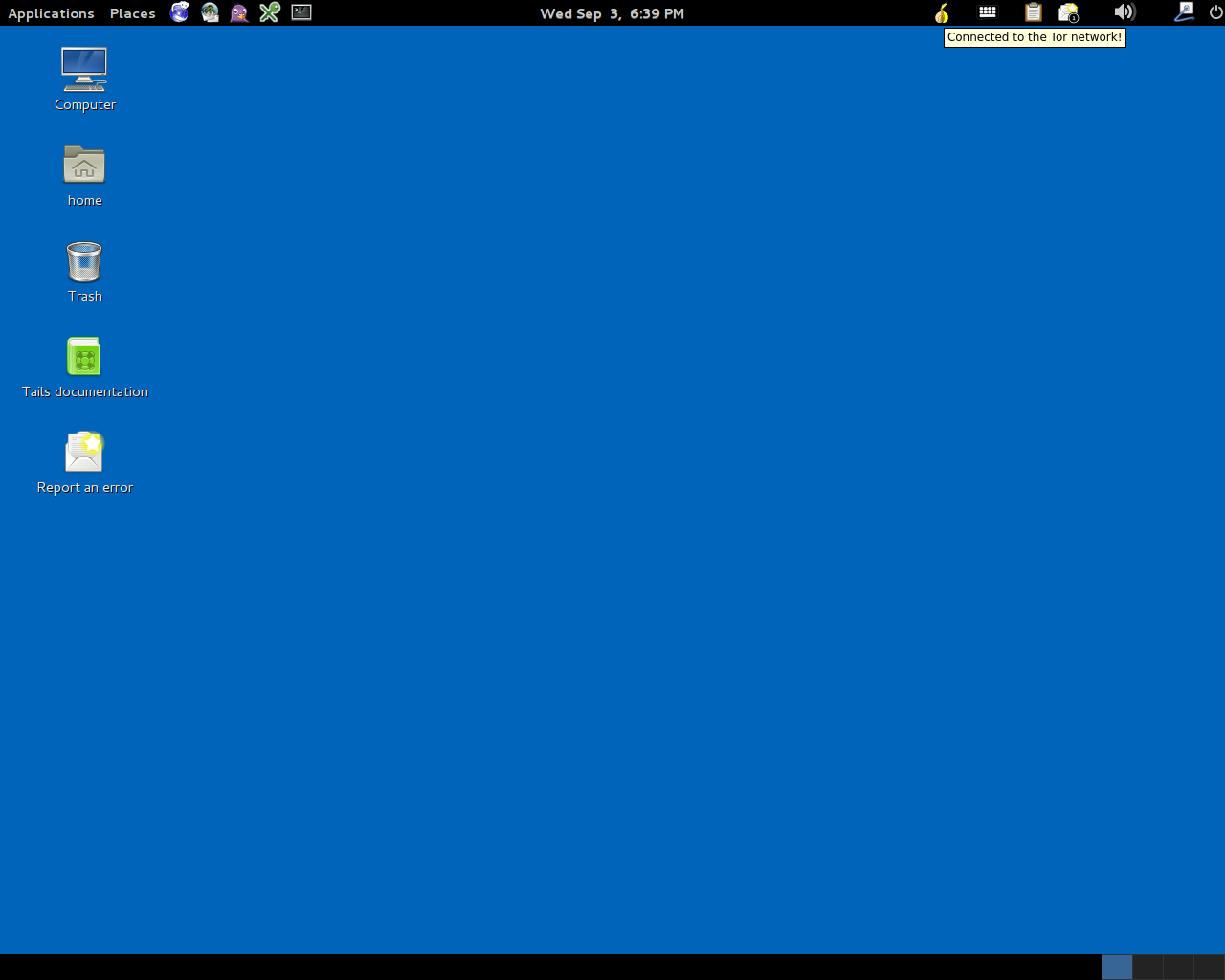
Task: Open the volume control speaker icon
Action: click(x=1125, y=12)
